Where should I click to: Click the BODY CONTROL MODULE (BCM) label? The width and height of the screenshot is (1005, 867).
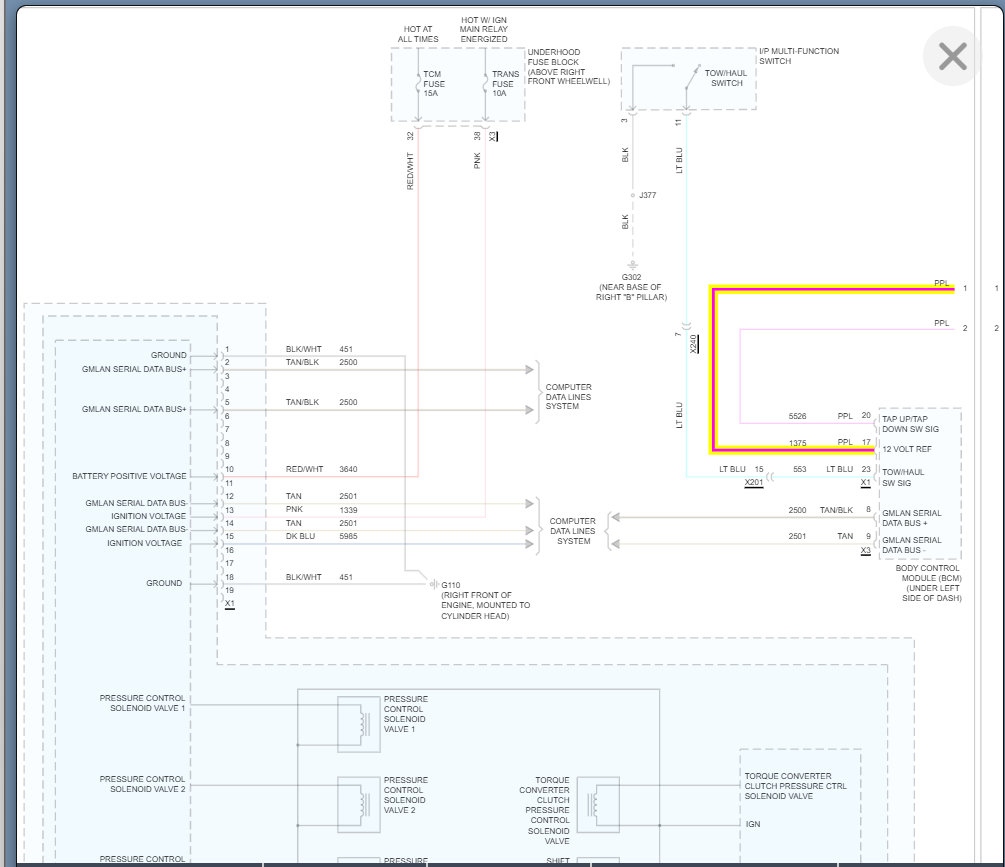(928, 573)
